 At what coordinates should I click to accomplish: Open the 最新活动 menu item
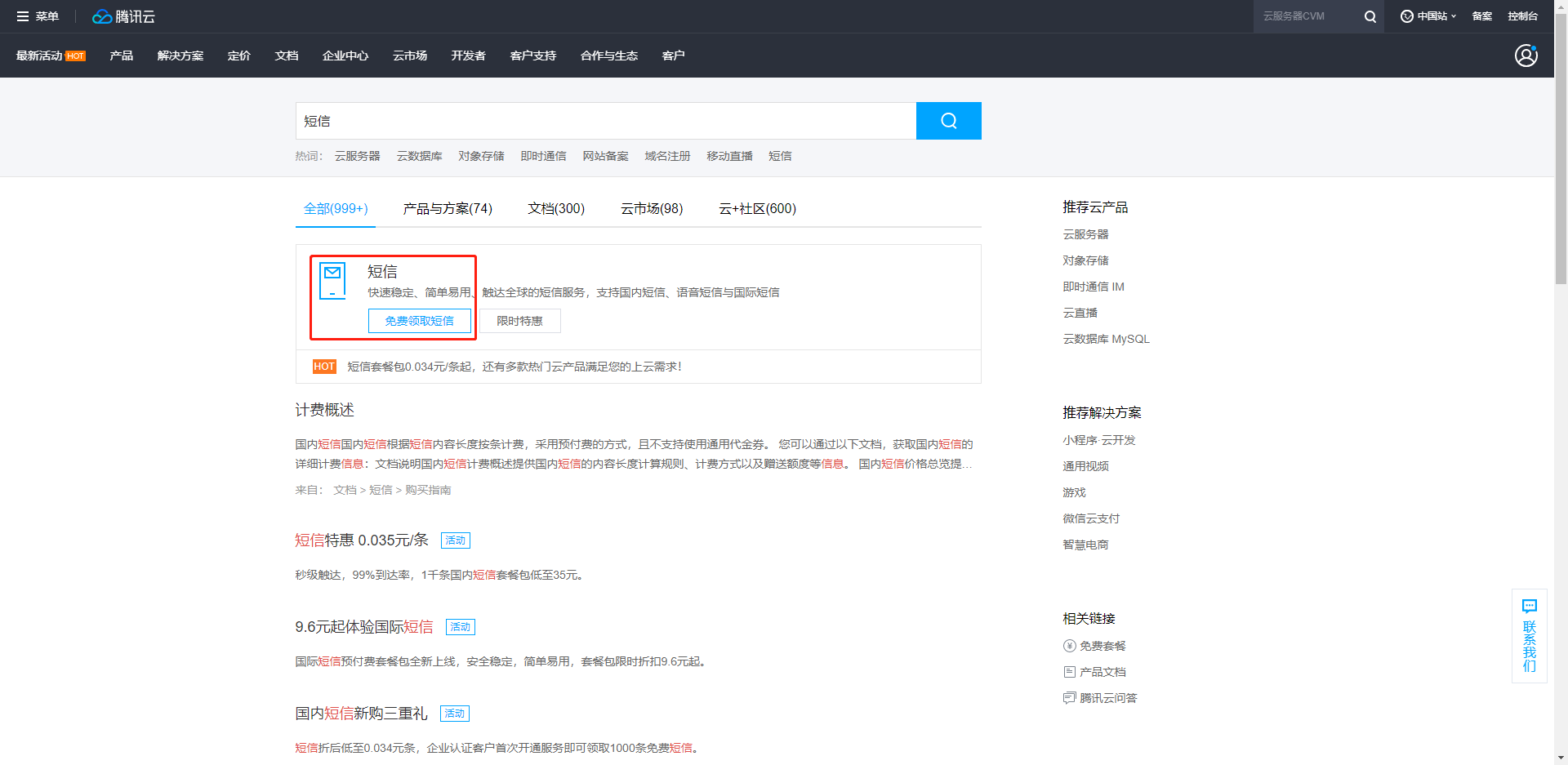[x=39, y=55]
